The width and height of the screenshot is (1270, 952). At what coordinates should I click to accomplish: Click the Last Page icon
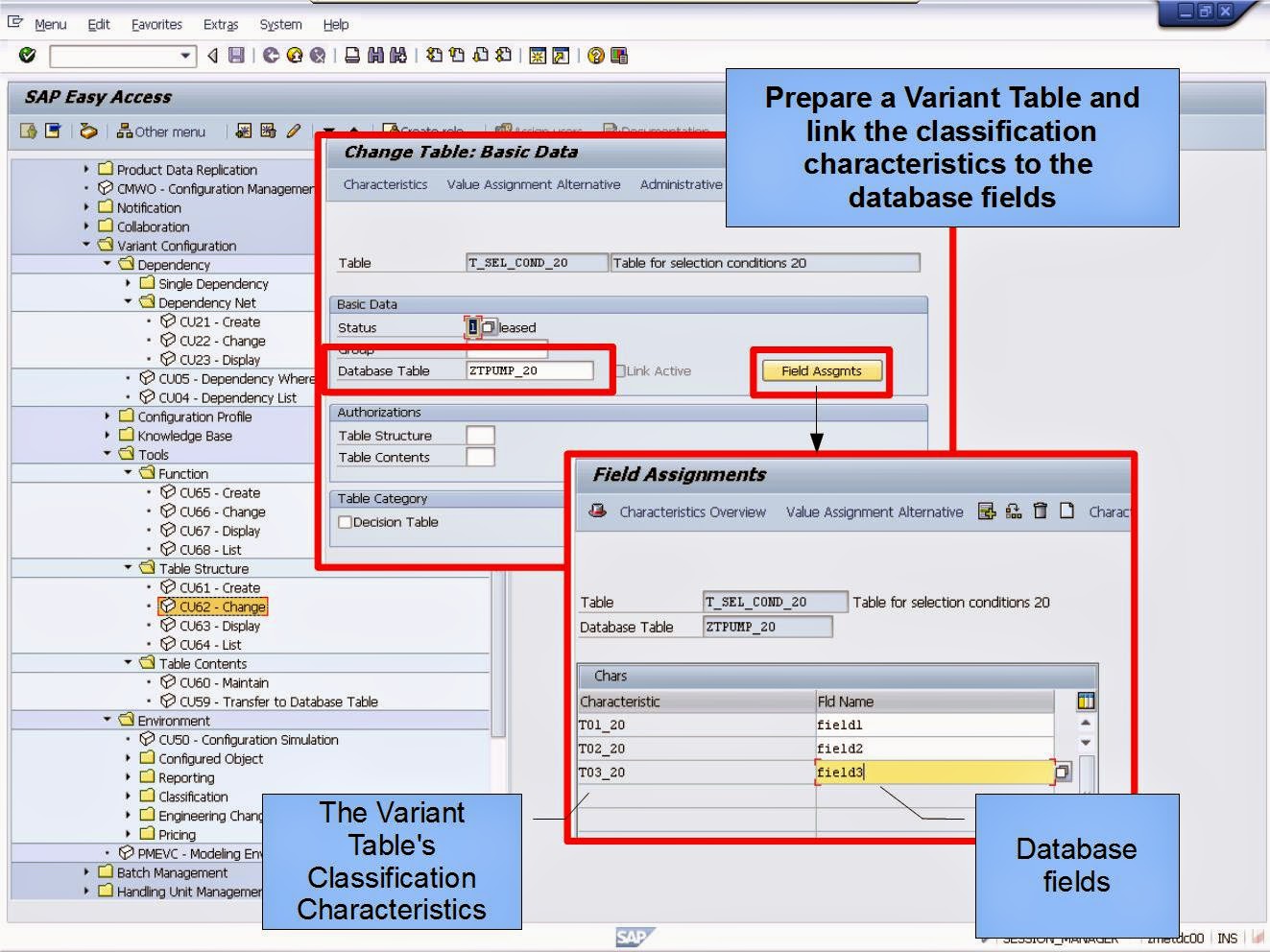503,56
